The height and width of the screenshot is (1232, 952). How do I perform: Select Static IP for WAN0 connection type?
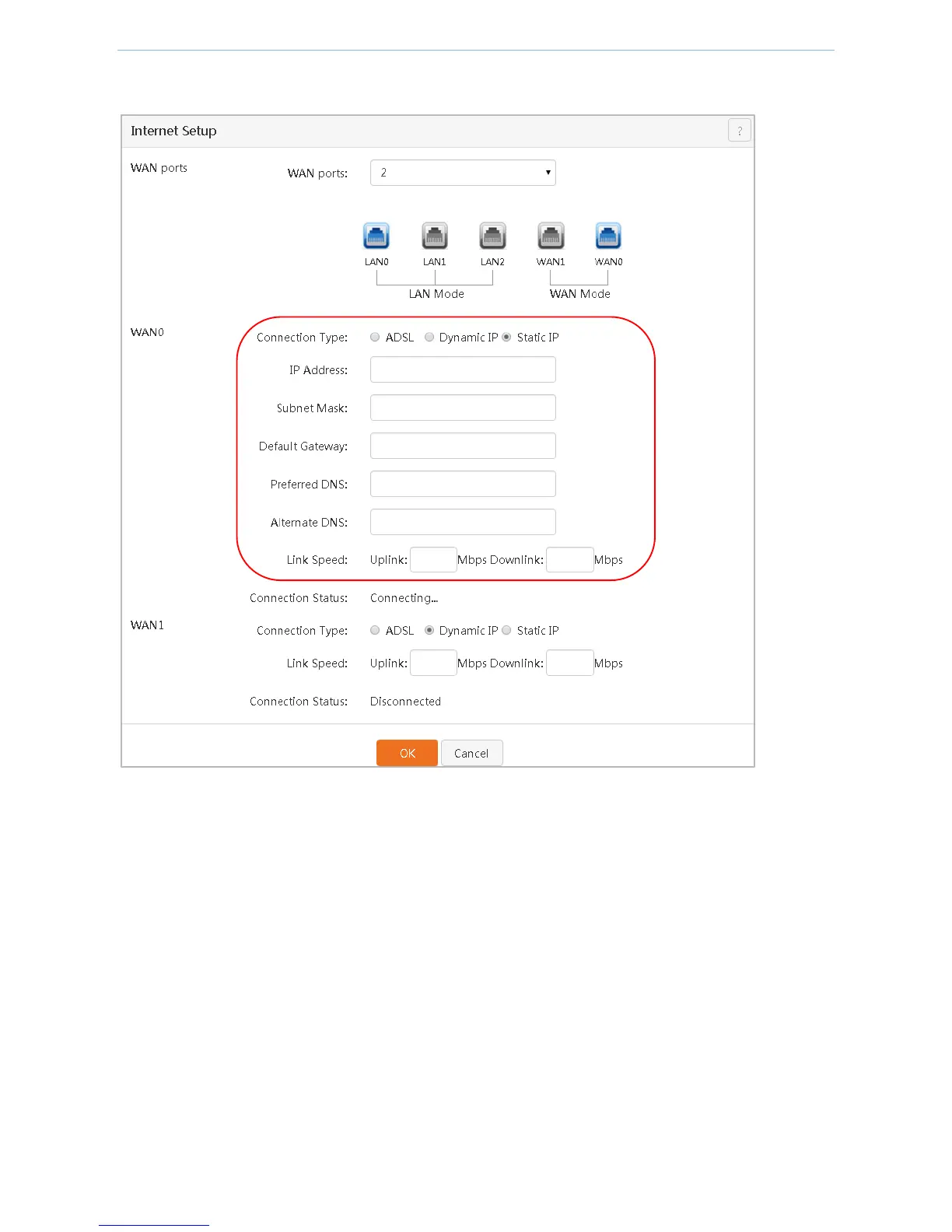pyautogui.click(x=506, y=337)
